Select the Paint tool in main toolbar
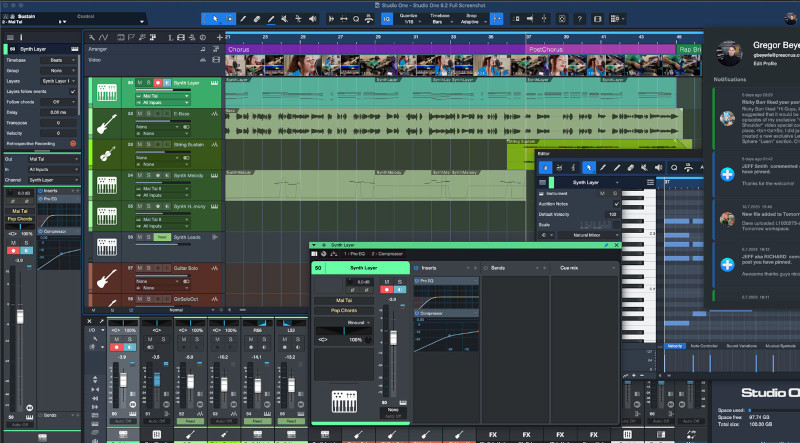800x443 pixels. tap(271, 19)
